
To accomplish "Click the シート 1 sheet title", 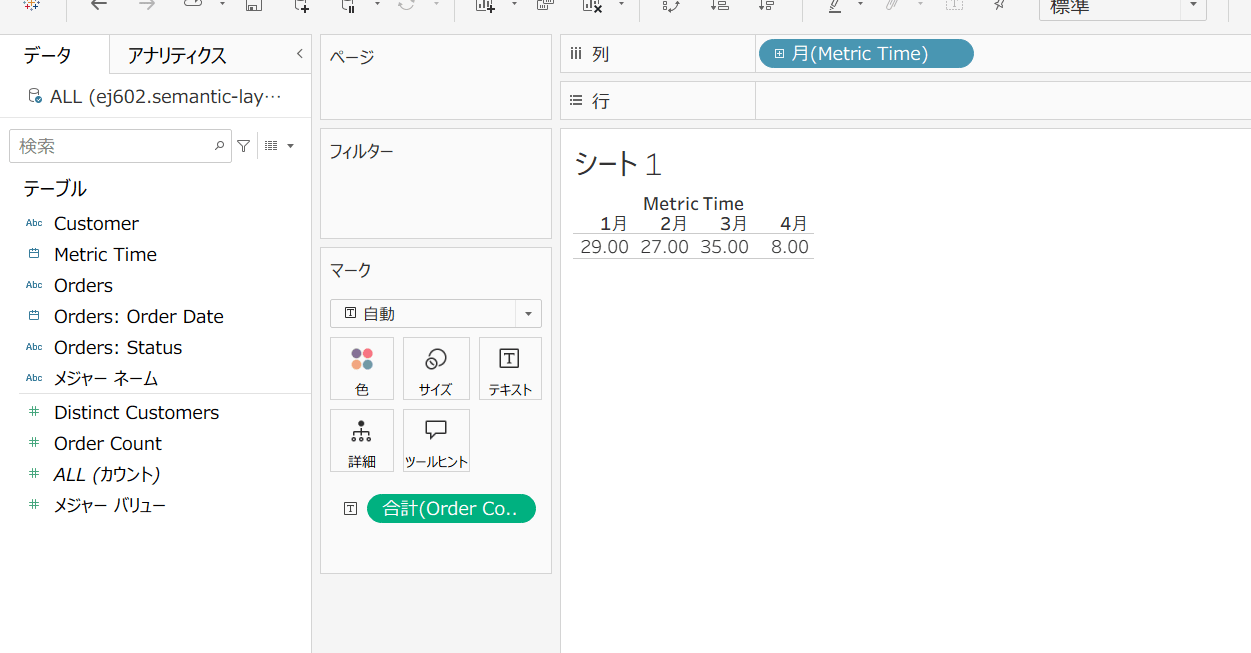I will click(x=618, y=164).
